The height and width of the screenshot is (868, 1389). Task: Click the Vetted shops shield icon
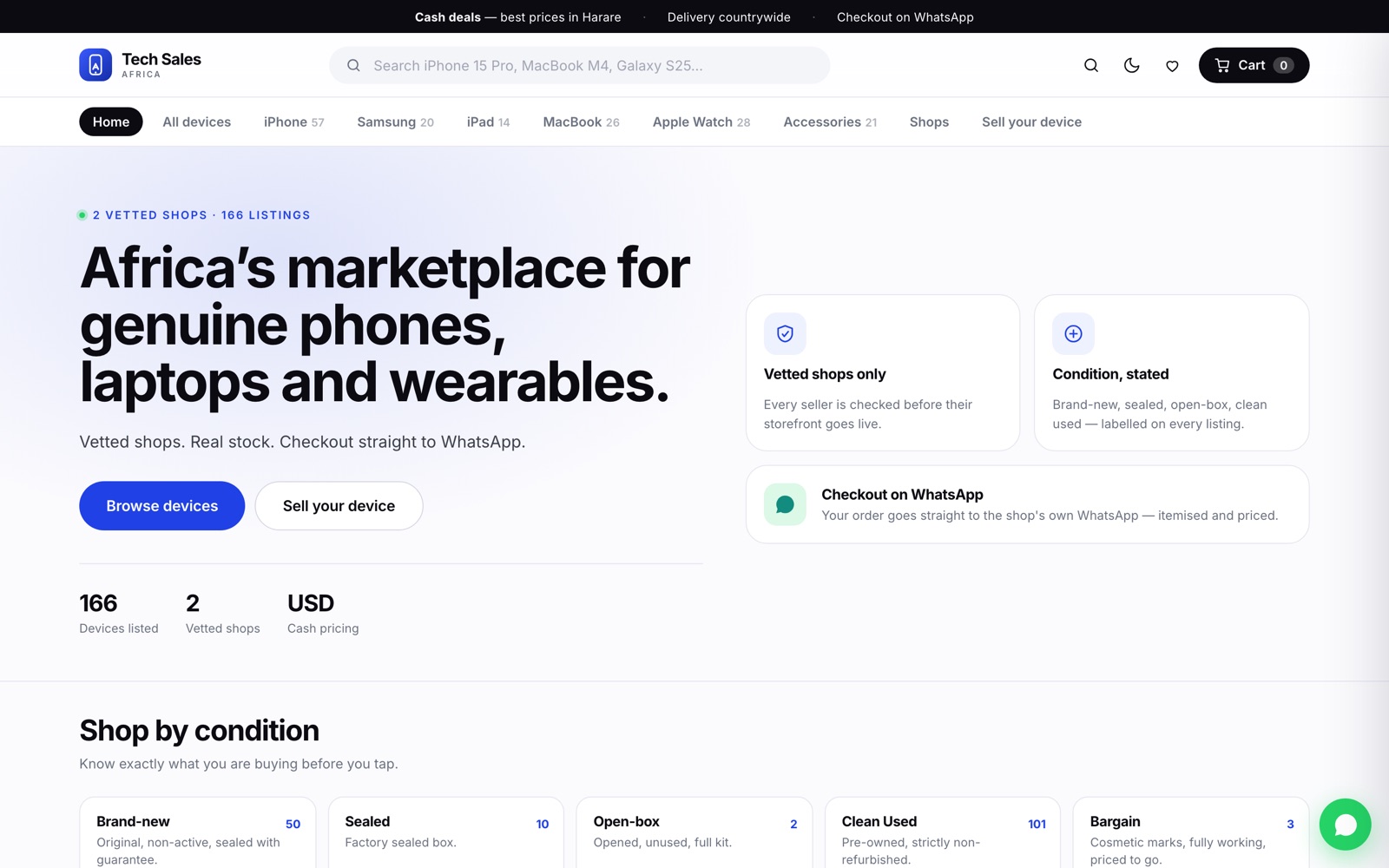click(x=785, y=333)
